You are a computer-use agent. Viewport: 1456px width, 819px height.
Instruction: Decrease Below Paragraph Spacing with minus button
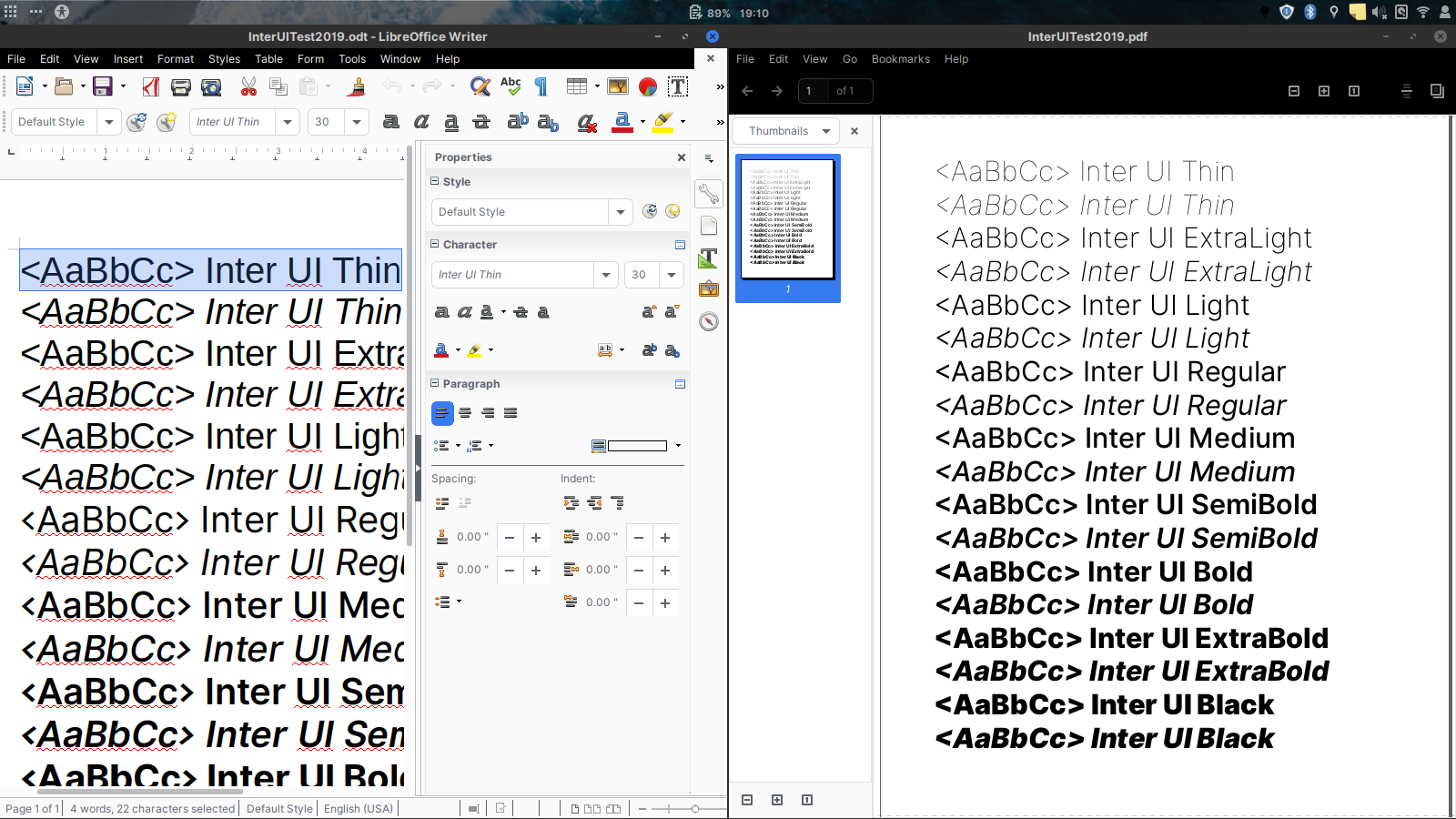[510, 571]
